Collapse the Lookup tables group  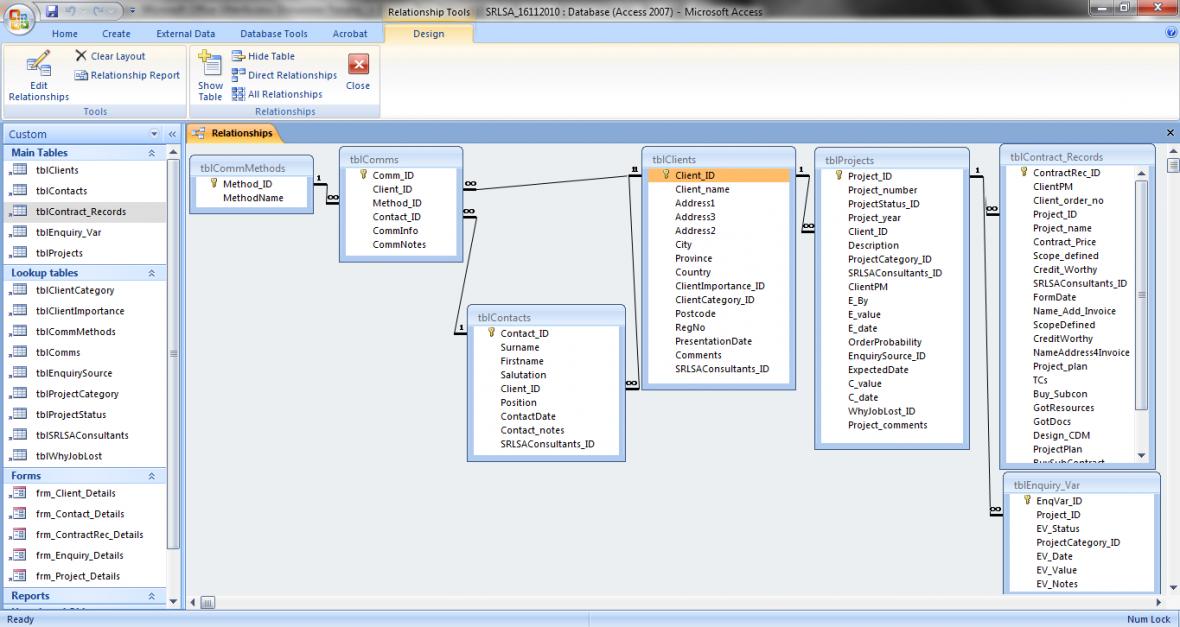pos(151,272)
